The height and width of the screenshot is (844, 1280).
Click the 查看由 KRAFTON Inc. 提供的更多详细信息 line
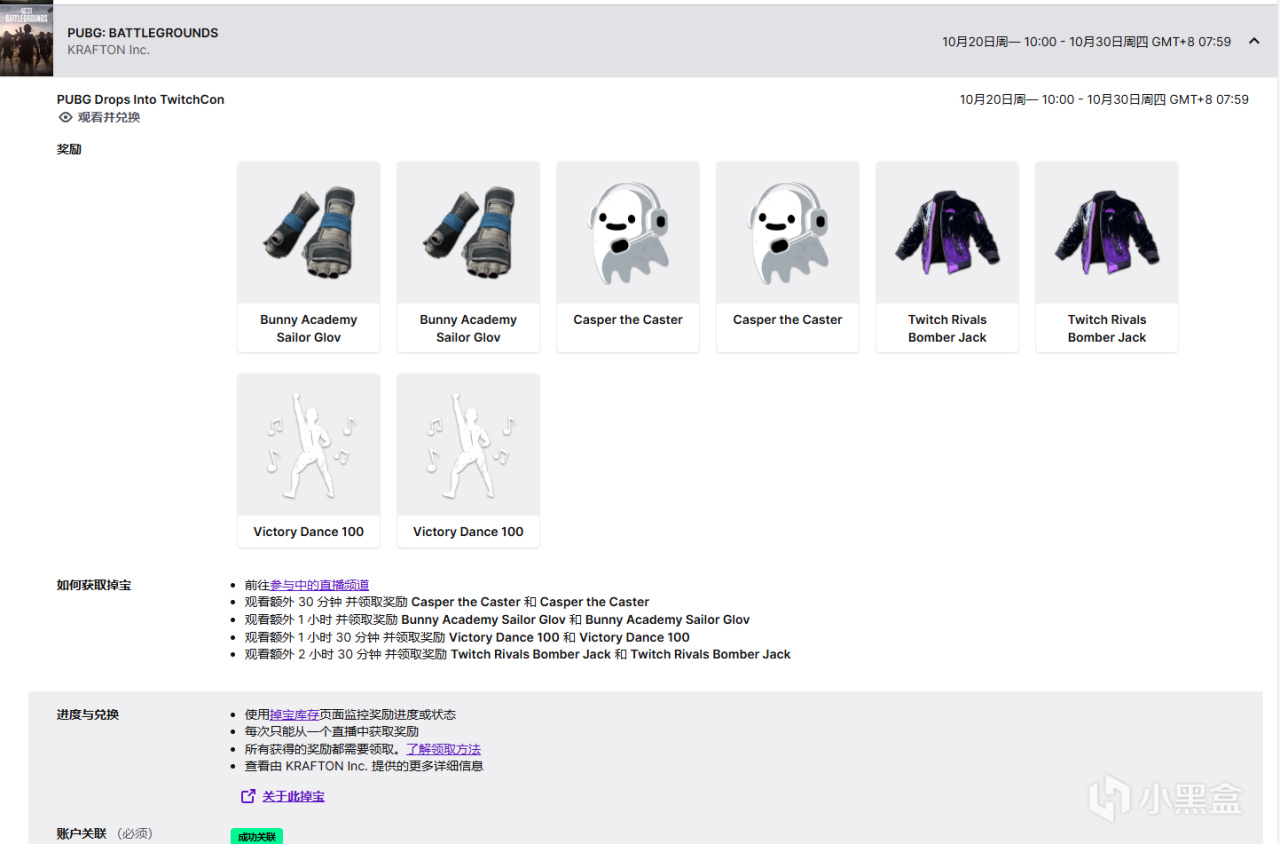click(364, 767)
